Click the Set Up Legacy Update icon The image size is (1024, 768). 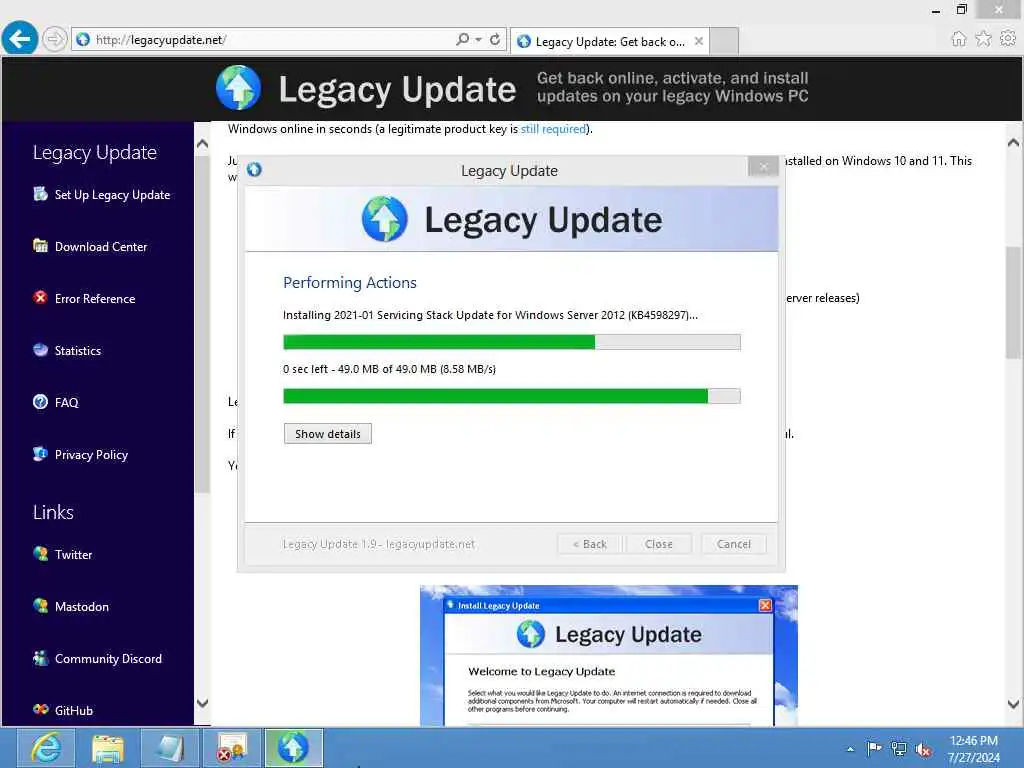[x=40, y=194]
